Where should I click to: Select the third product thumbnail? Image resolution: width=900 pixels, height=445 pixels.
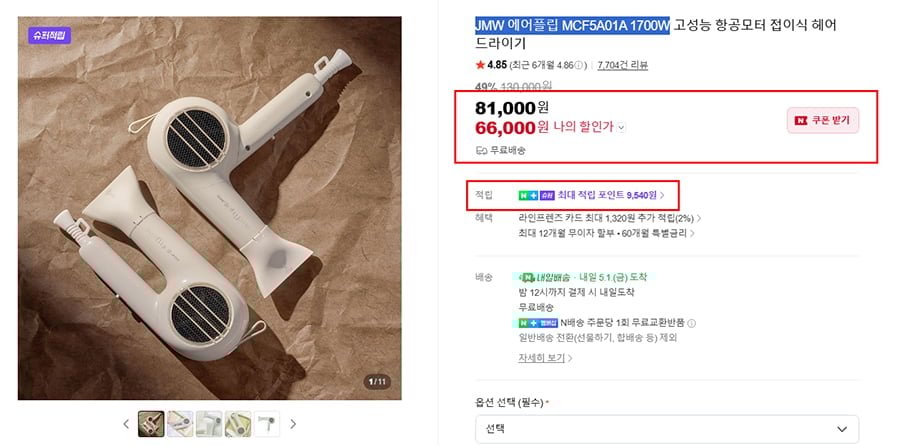pos(209,424)
